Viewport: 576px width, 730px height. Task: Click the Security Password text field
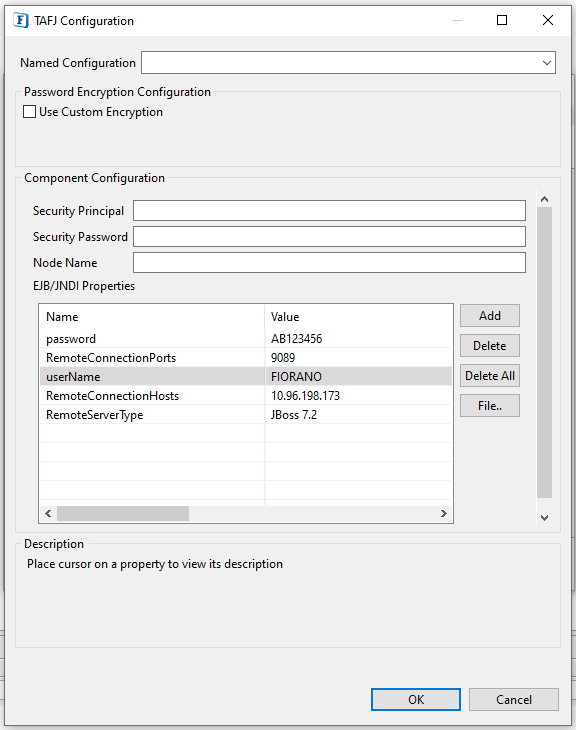[x=329, y=237]
